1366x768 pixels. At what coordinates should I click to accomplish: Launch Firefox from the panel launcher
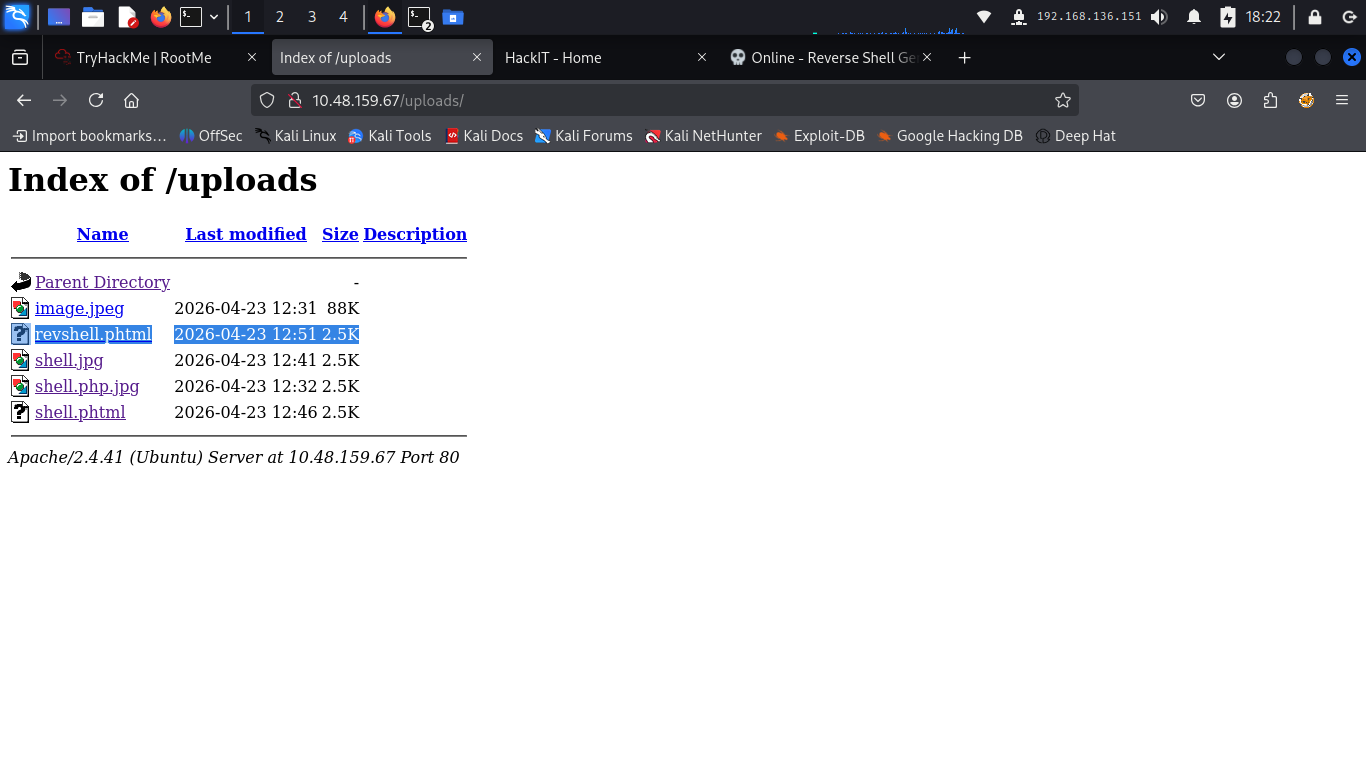coord(160,17)
